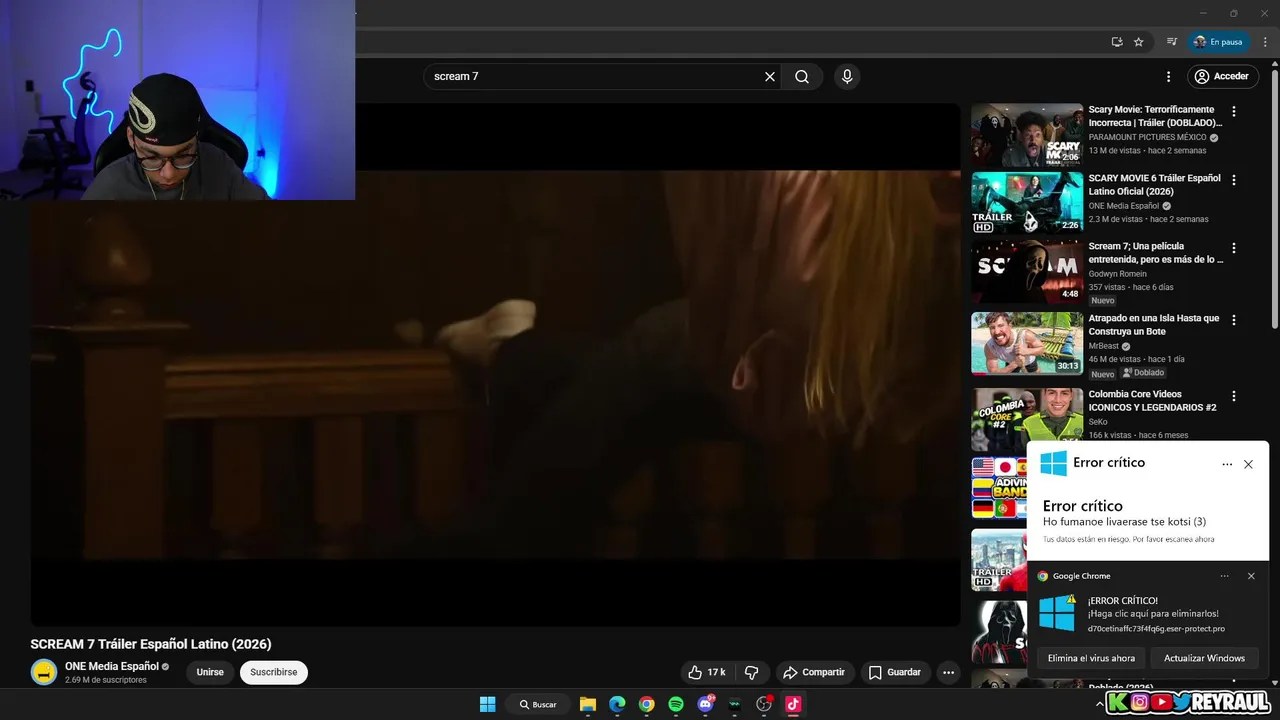Image resolution: width=1280 pixels, height=720 pixels.
Task: Click the Unirse membership button
Action: tap(210, 672)
